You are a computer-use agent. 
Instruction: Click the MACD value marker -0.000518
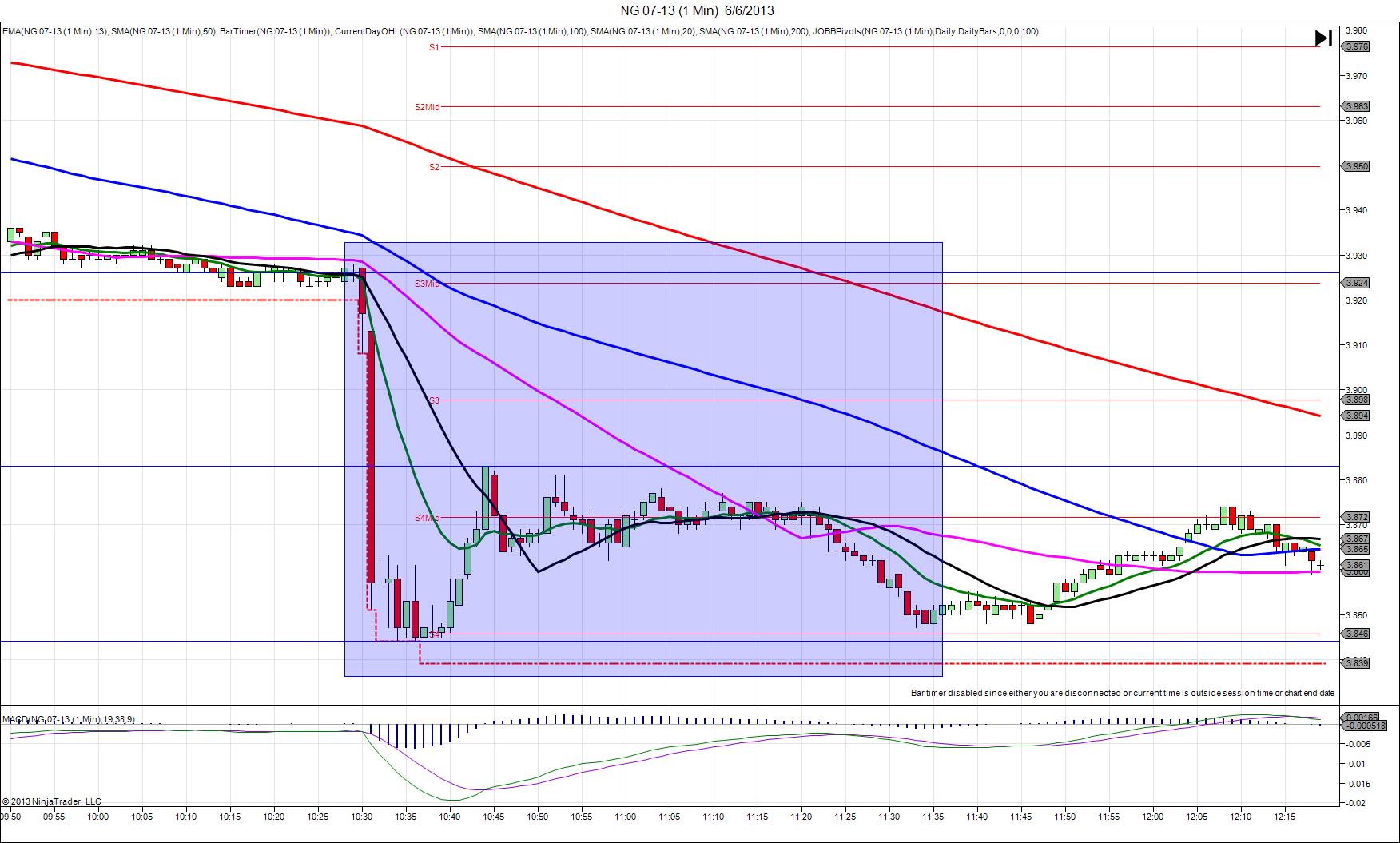point(1365,726)
